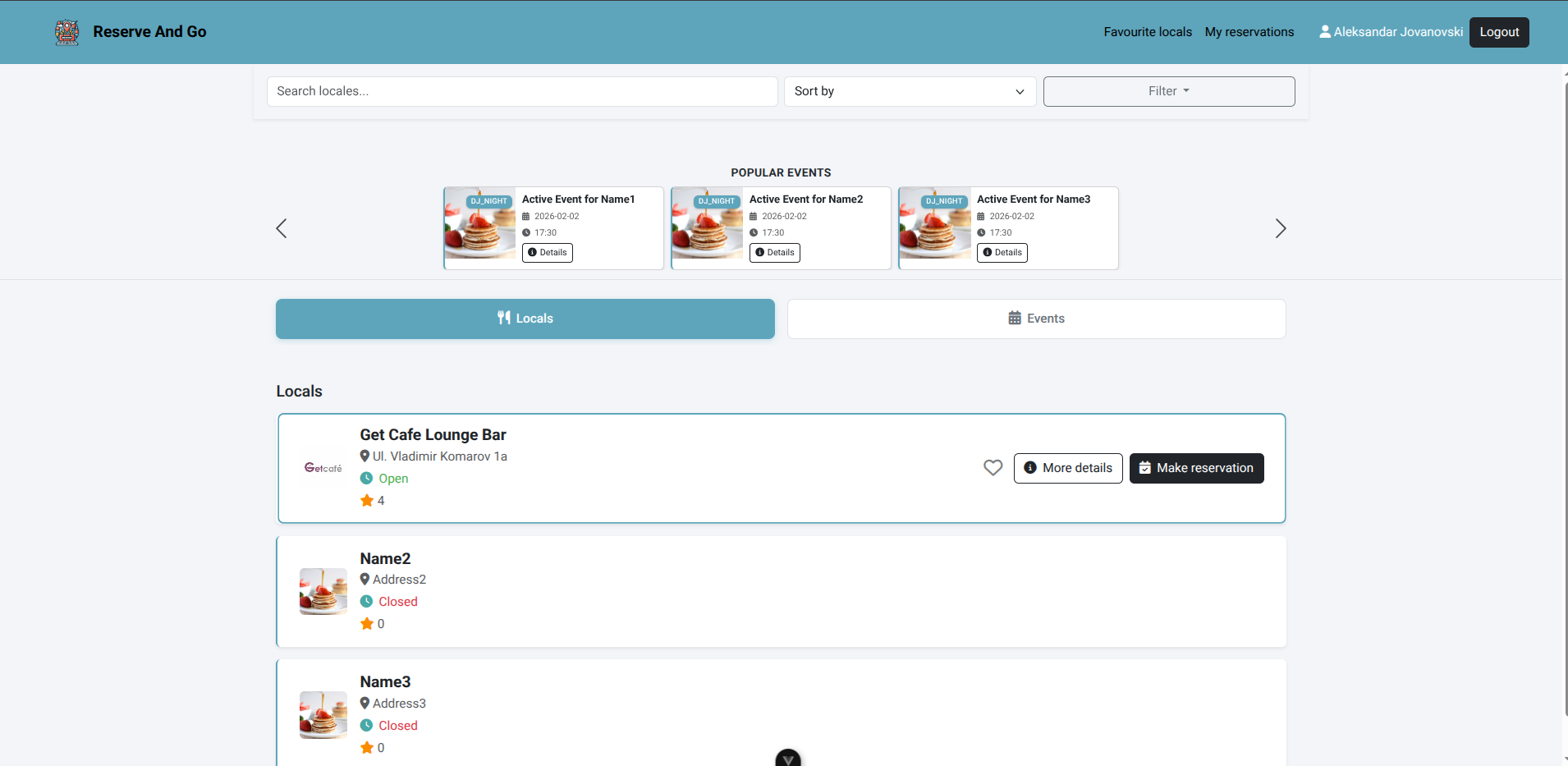Click the user profile icon for Aleksandar Jovanovski

tap(1324, 32)
